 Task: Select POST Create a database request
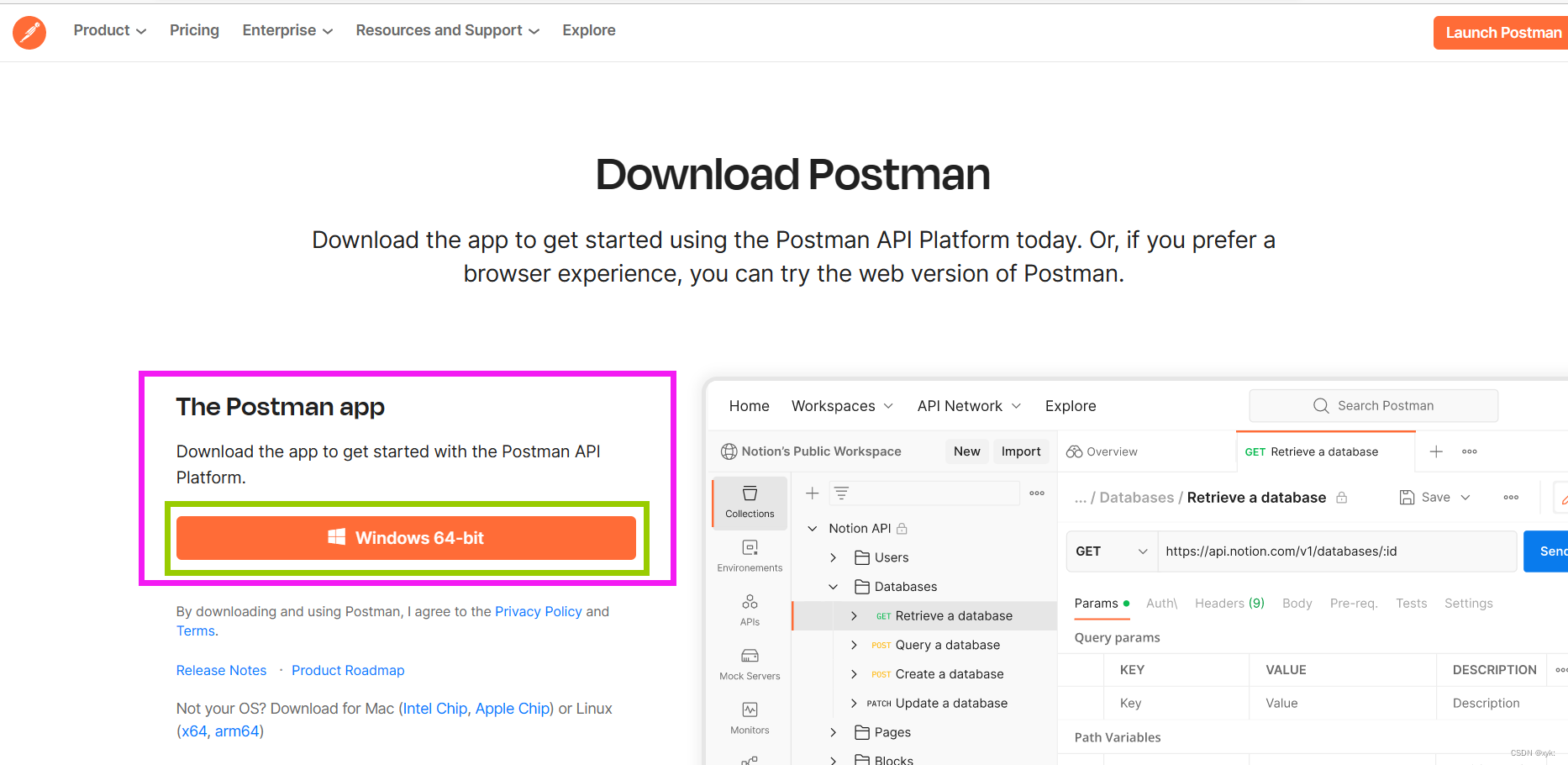coord(937,674)
